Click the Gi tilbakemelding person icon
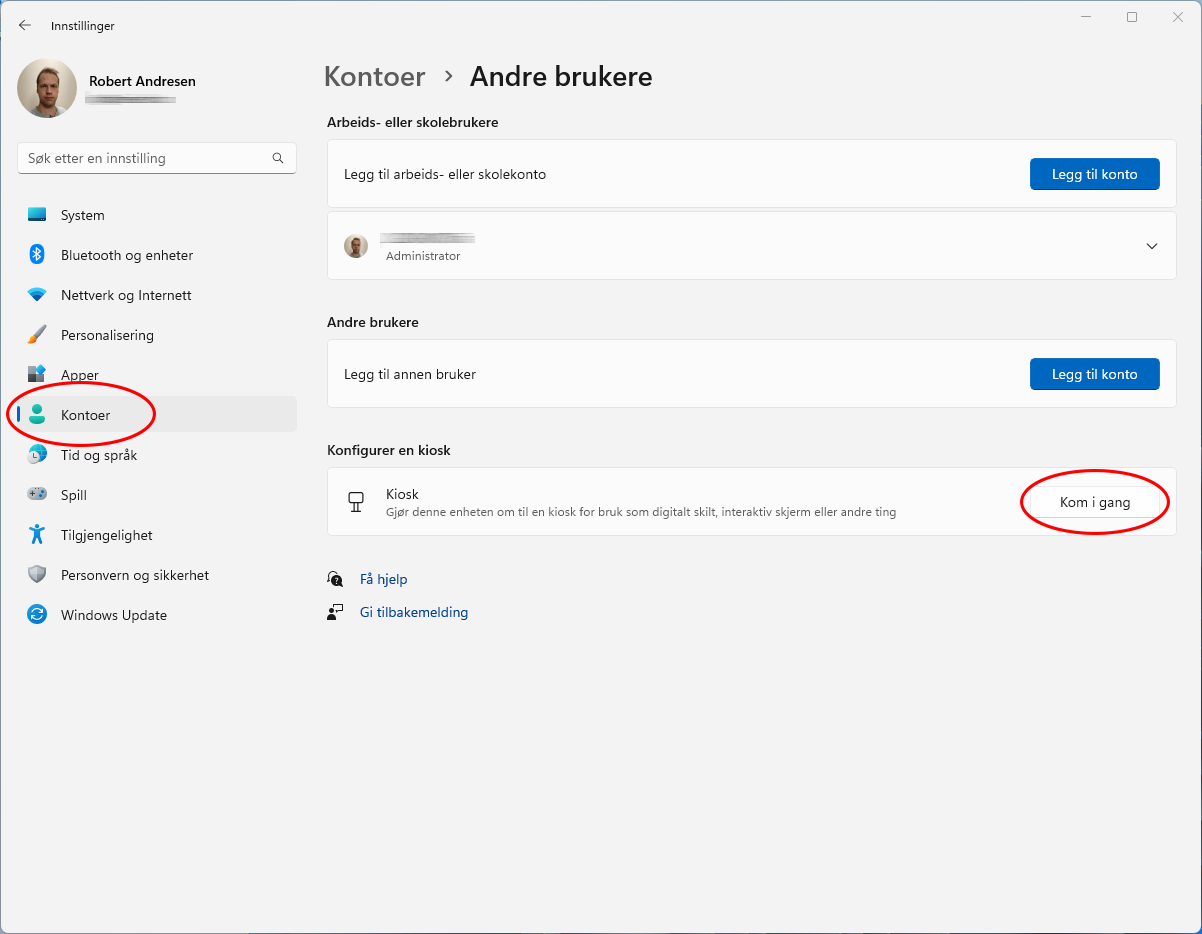 (x=335, y=612)
